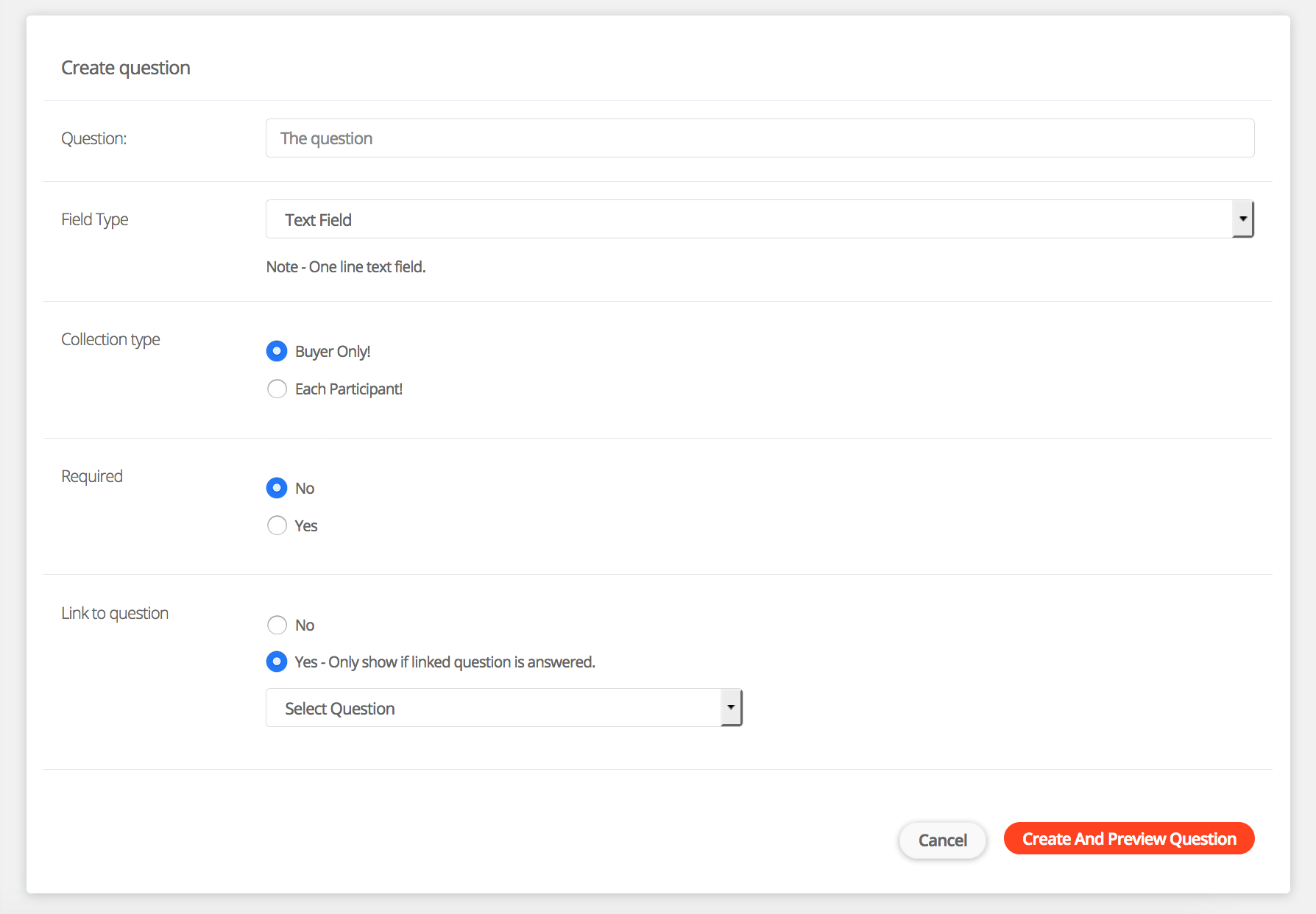Click Create And Preview Question button

click(x=1128, y=839)
